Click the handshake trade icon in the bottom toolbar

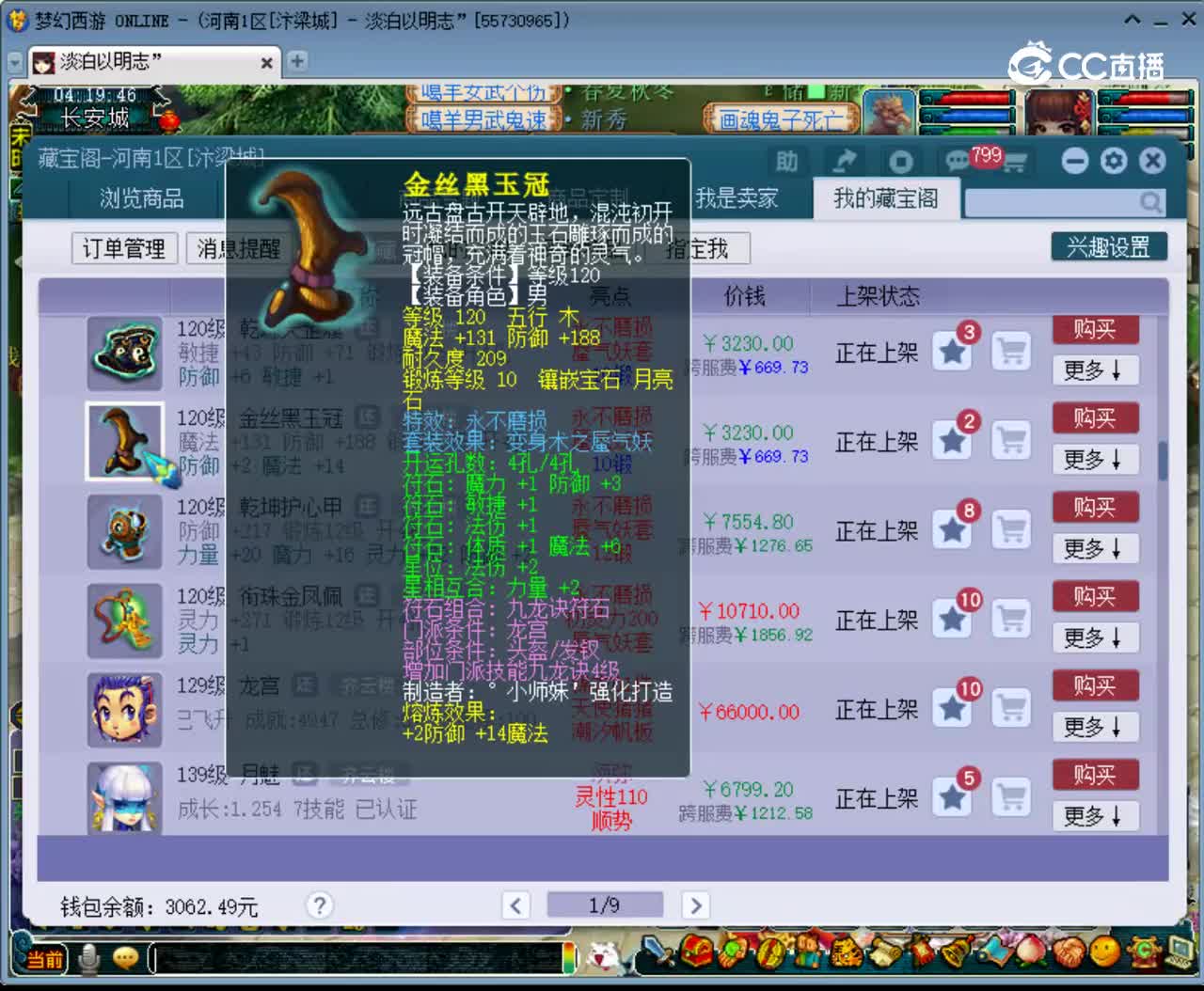click(1069, 952)
